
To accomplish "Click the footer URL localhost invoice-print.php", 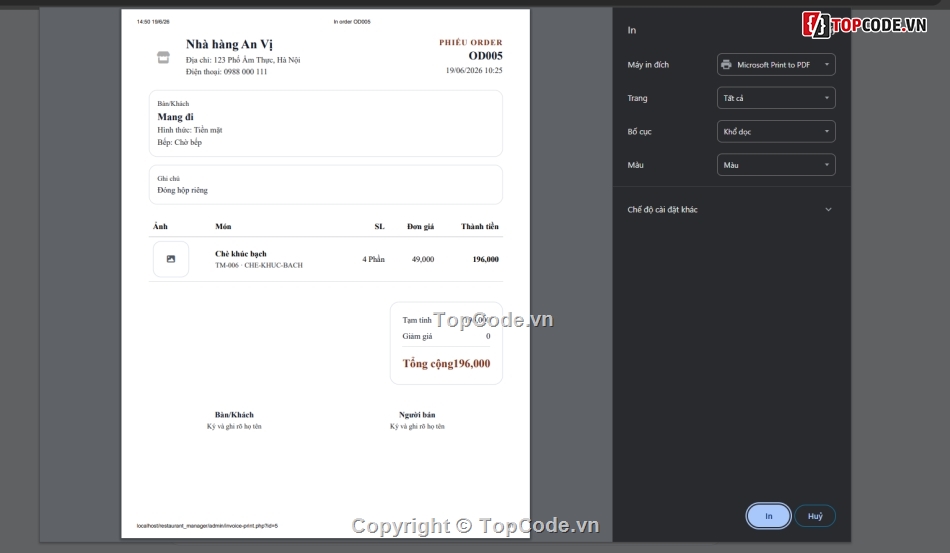I will pos(207,526).
